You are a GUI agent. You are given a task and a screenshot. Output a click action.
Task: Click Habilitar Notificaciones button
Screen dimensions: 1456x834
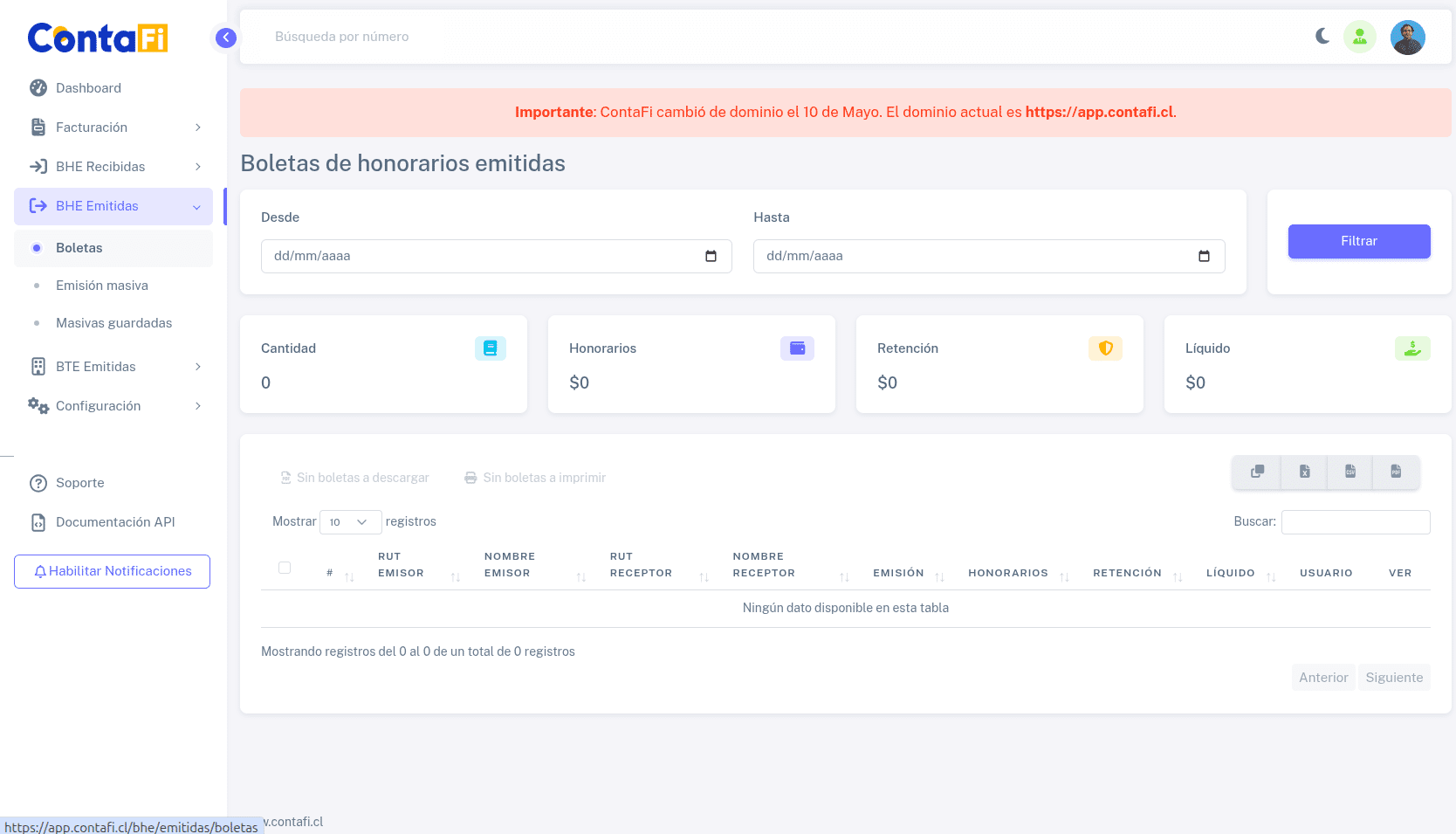click(112, 571)
